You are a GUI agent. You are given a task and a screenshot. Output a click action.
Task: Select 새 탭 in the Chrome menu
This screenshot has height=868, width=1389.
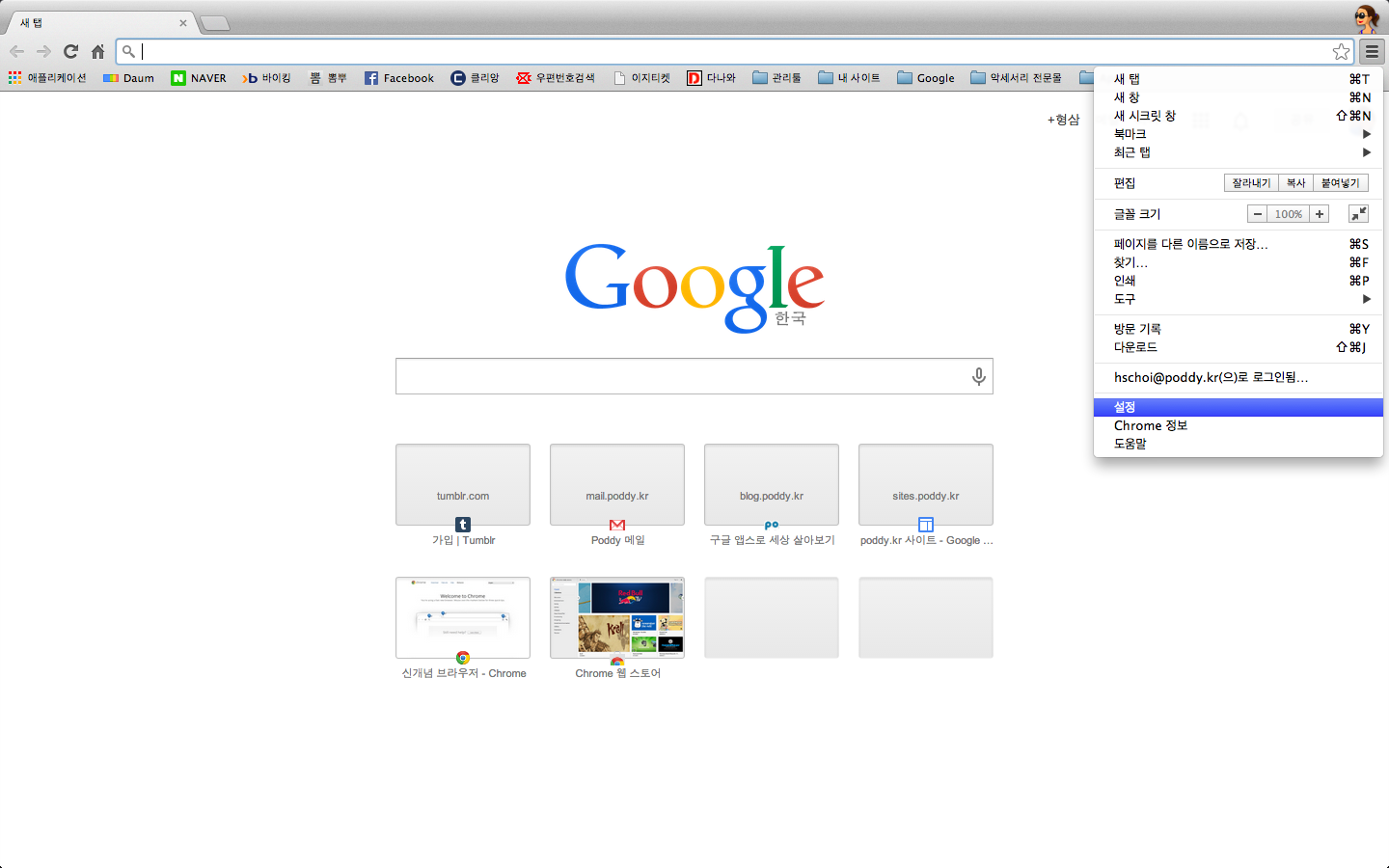point(1239,79)
